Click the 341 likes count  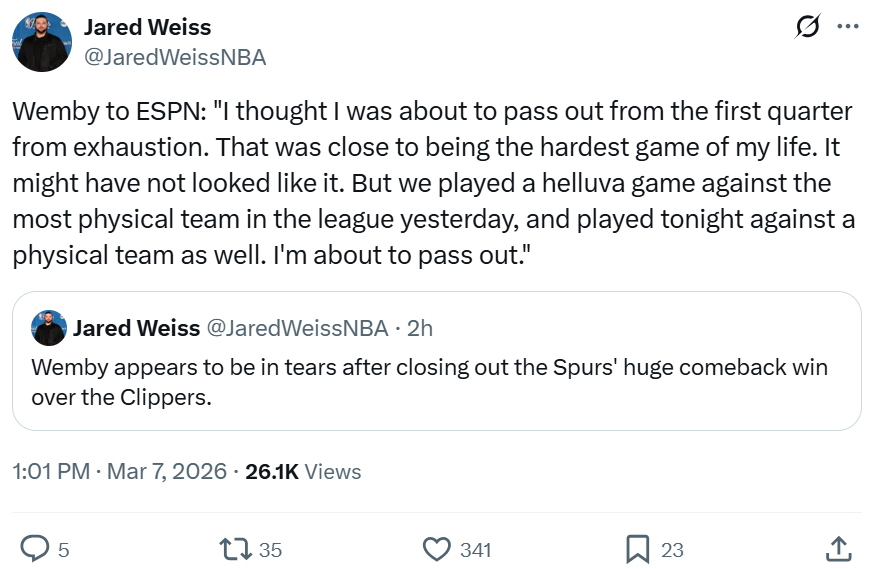click(x=475, y=549)
